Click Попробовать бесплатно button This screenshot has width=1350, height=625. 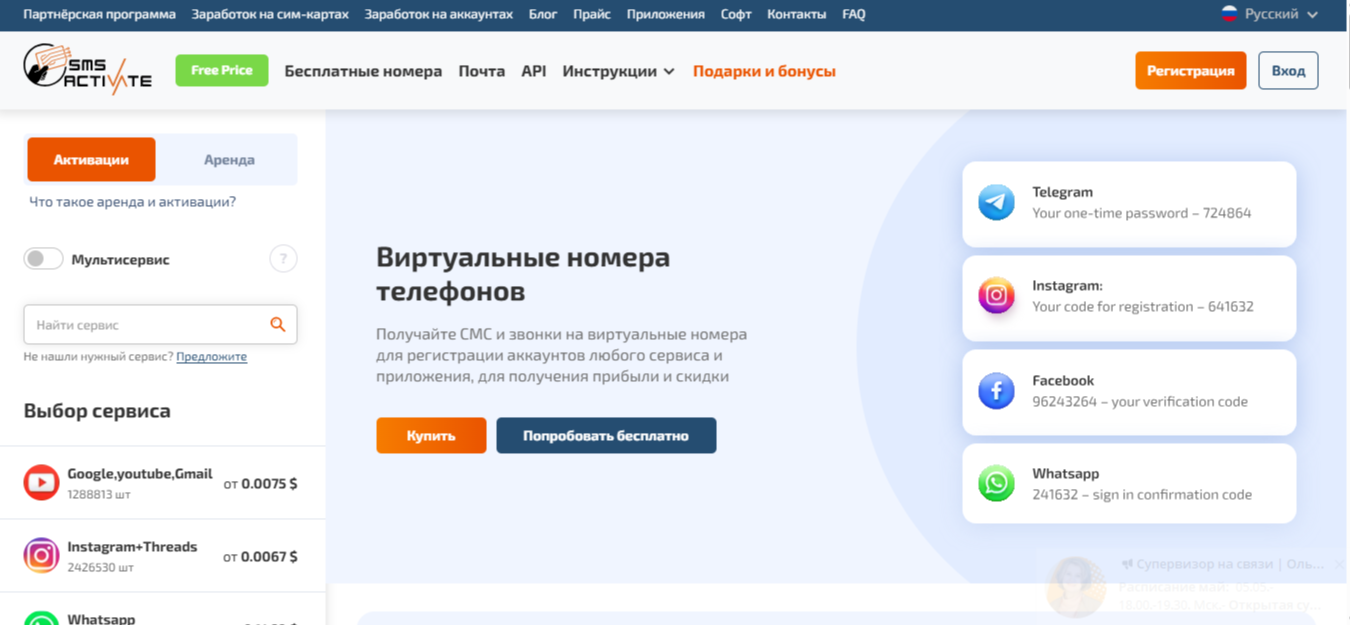coord(606,435)
